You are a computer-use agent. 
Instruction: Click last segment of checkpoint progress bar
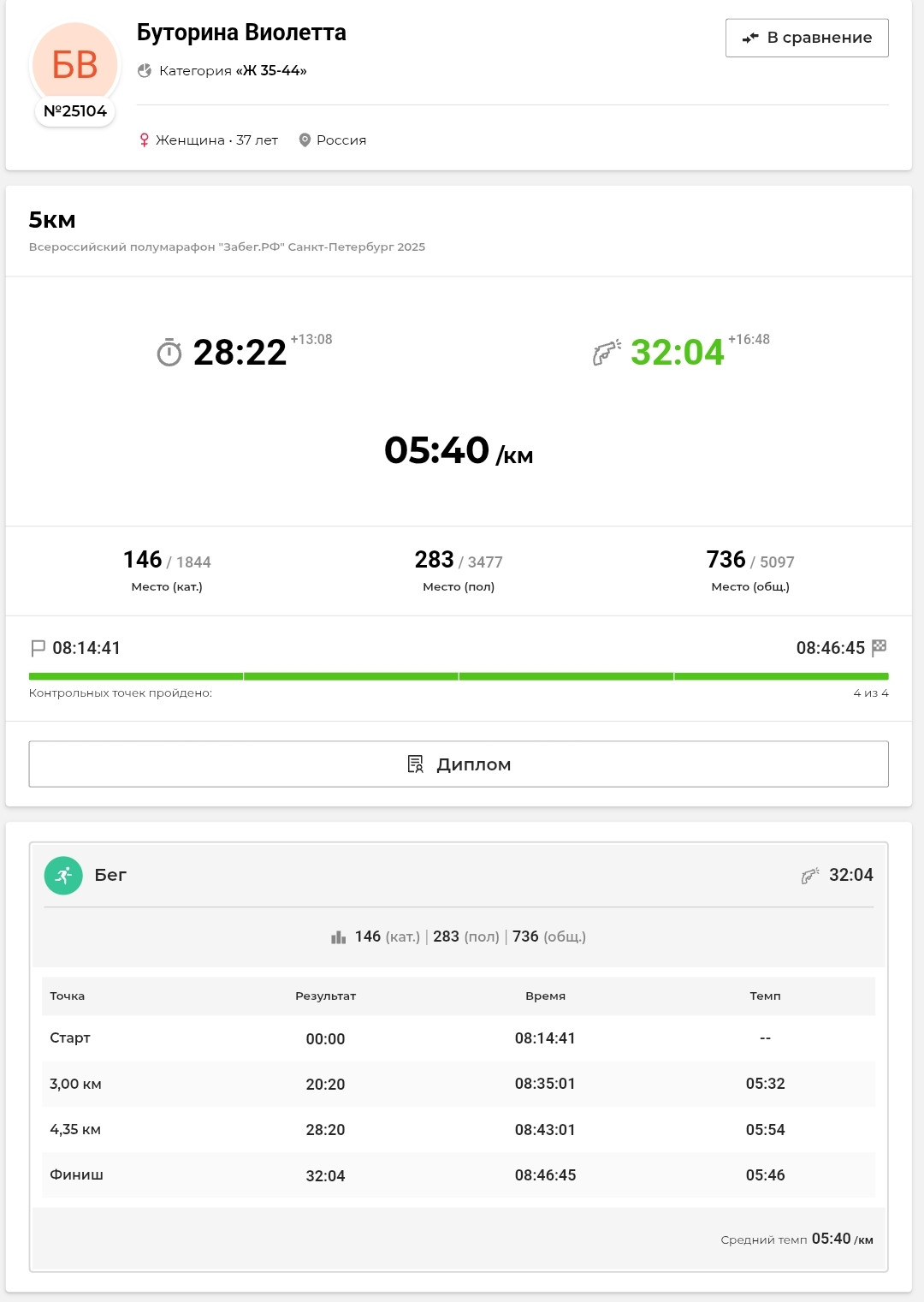tap(782, 676)
